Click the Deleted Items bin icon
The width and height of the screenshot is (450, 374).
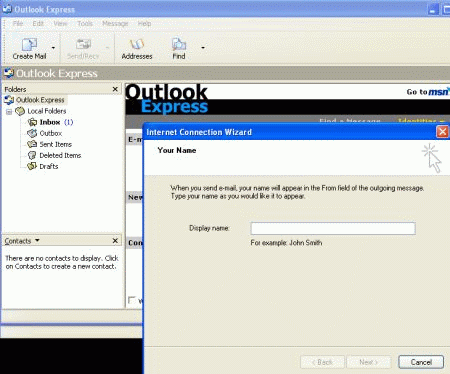point(32,155)
